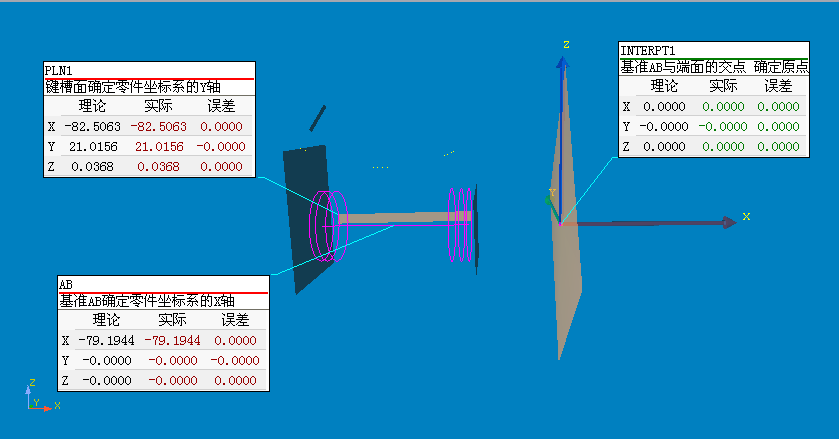The width and height of the screenshot is (839, 439).
Task: Select INTERPT1 theoretical Y value -0.0000
Action: (664, 127)
